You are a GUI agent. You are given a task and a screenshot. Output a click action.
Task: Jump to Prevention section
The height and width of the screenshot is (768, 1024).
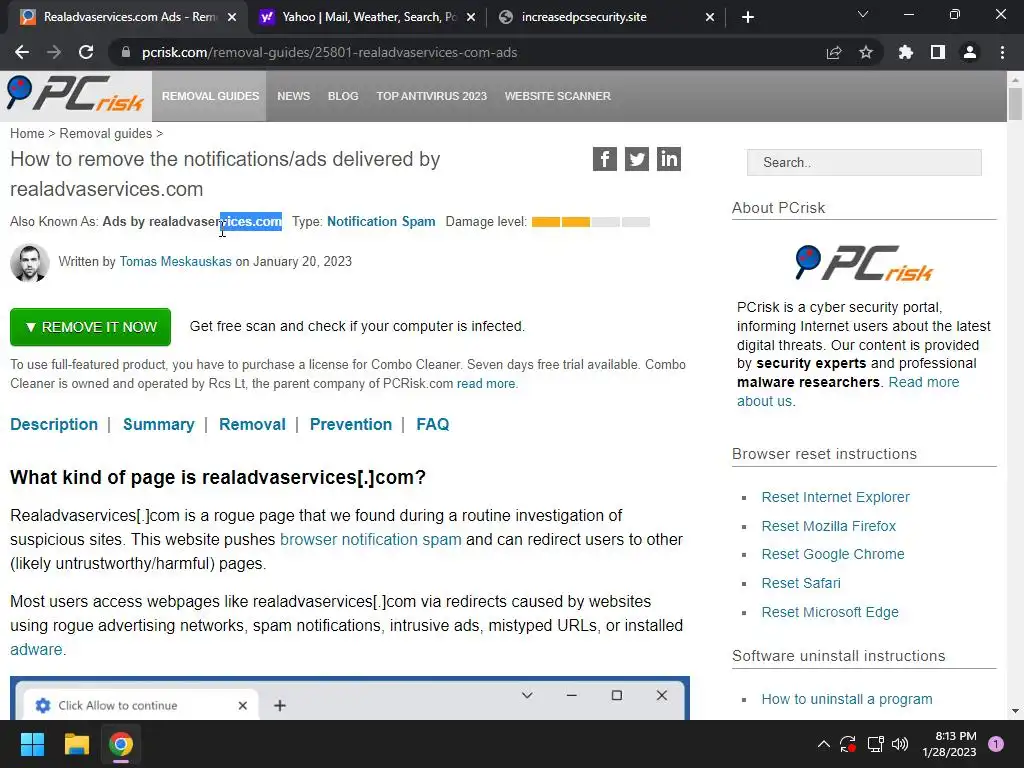(x=351, y=424)
